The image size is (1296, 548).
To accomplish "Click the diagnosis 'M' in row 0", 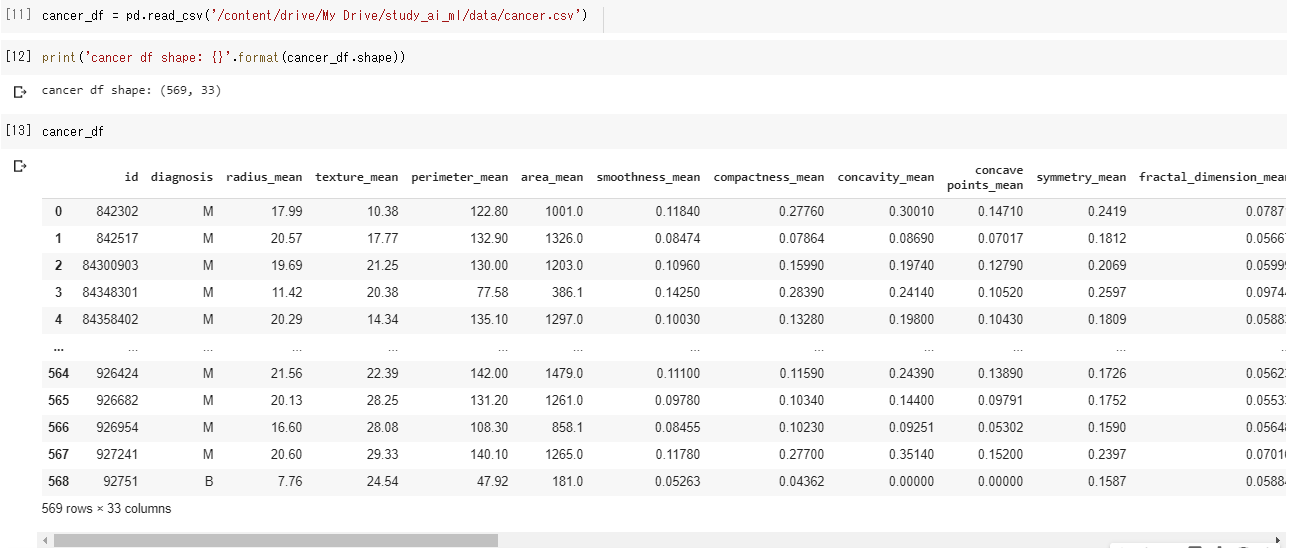I will tap(208, 212).
